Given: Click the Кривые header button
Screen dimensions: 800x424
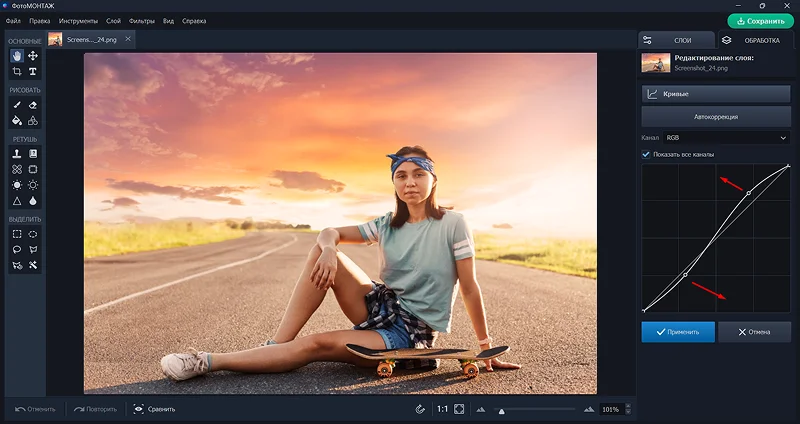Looking at the screenshot, I should [716, 94].
